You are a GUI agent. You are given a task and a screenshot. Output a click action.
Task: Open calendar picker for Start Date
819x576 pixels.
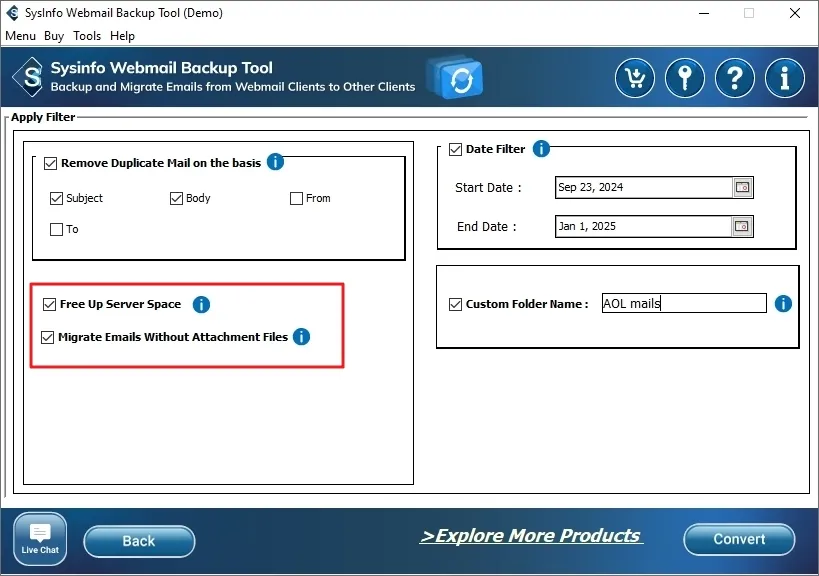click(742, 187)
